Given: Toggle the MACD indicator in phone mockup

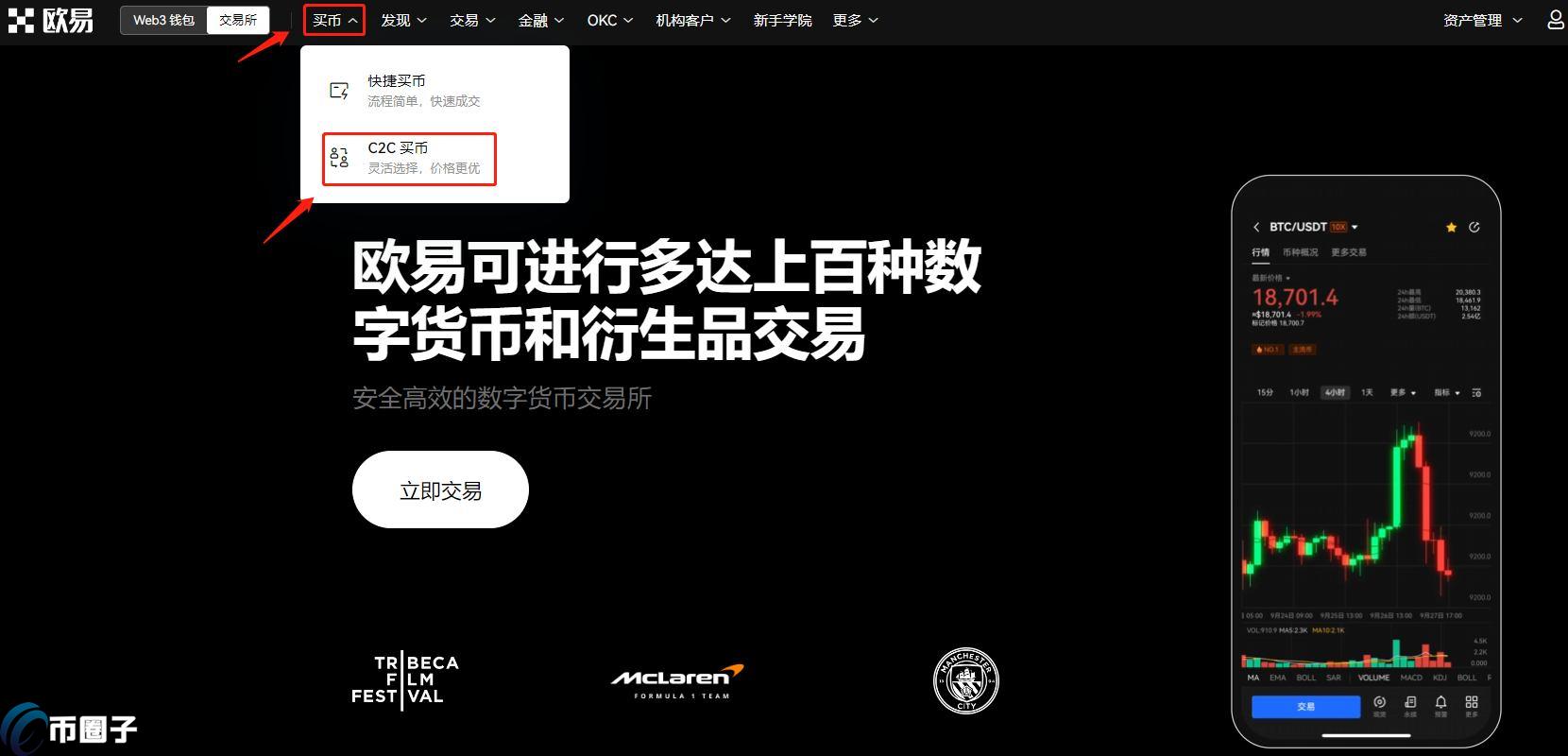Looking at the screenshot, I should click(x=1411, y=678).
